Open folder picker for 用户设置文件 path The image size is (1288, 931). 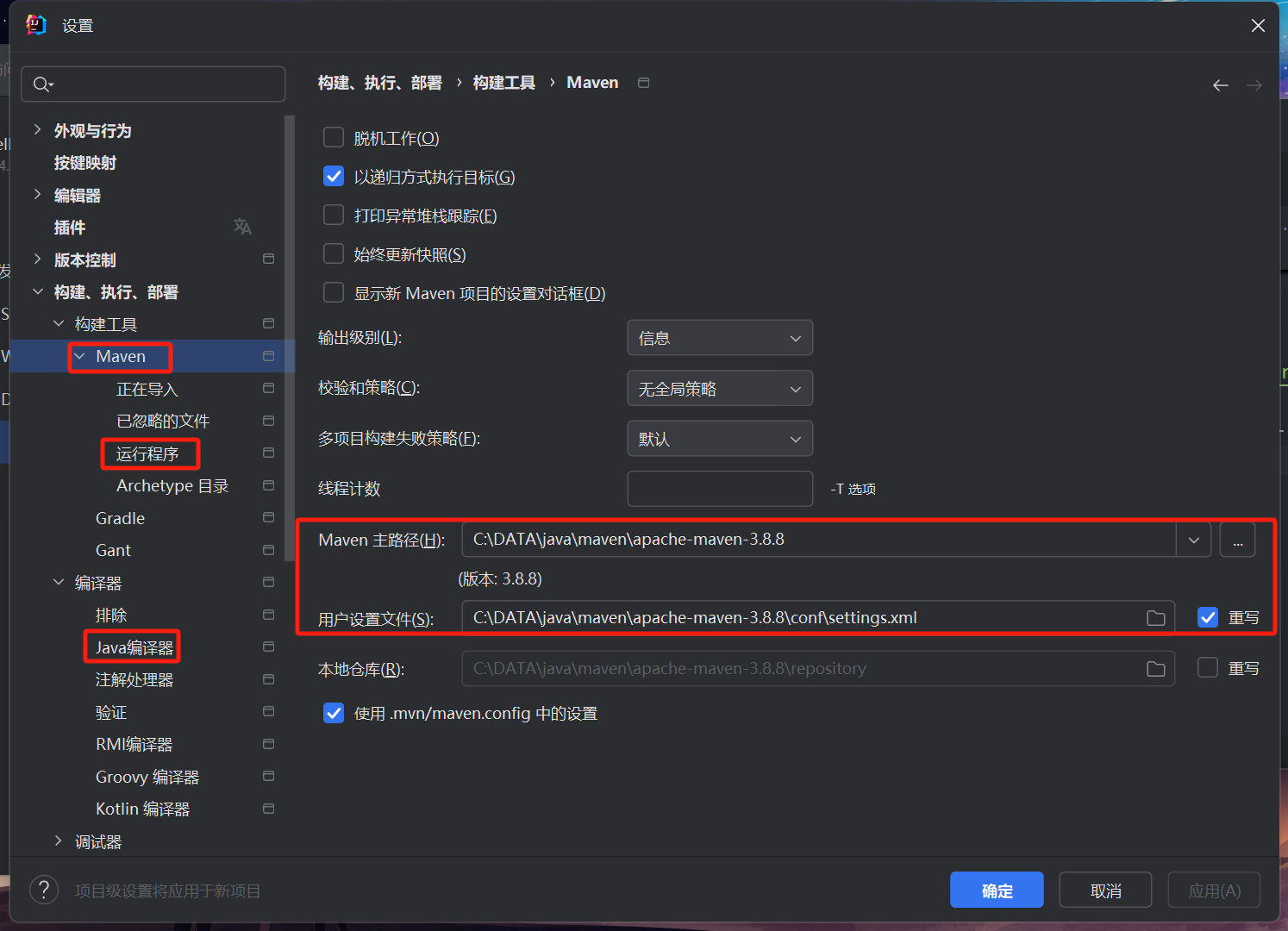point(1155,617)
